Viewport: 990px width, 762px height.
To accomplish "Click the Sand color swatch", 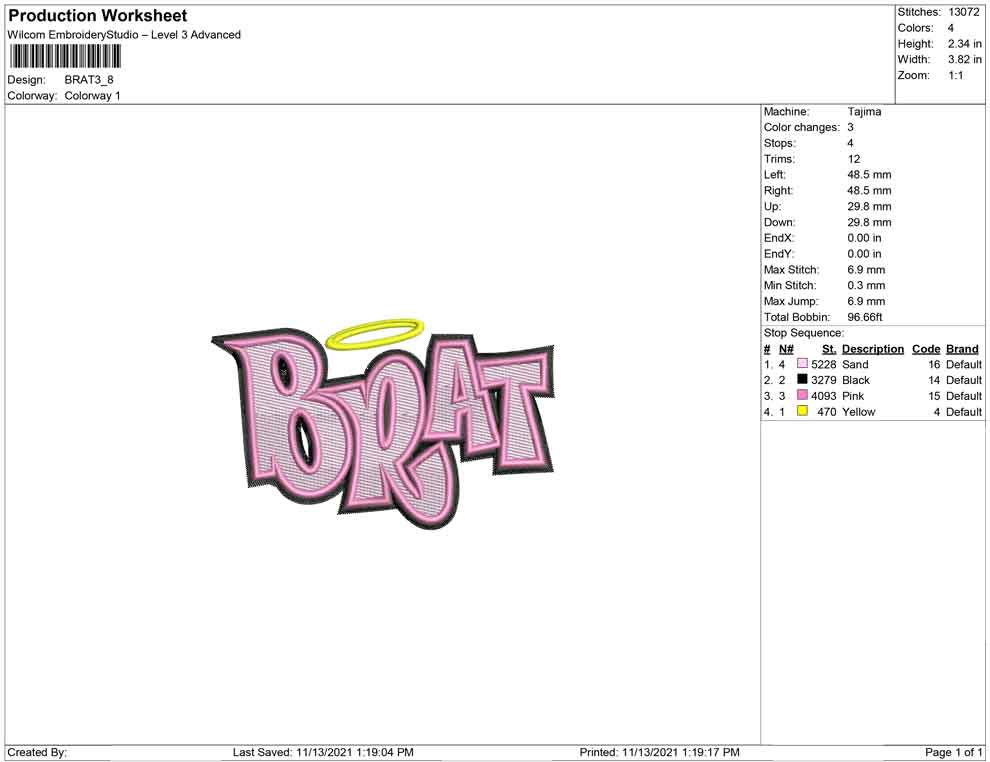I will (x=802, y=364).
